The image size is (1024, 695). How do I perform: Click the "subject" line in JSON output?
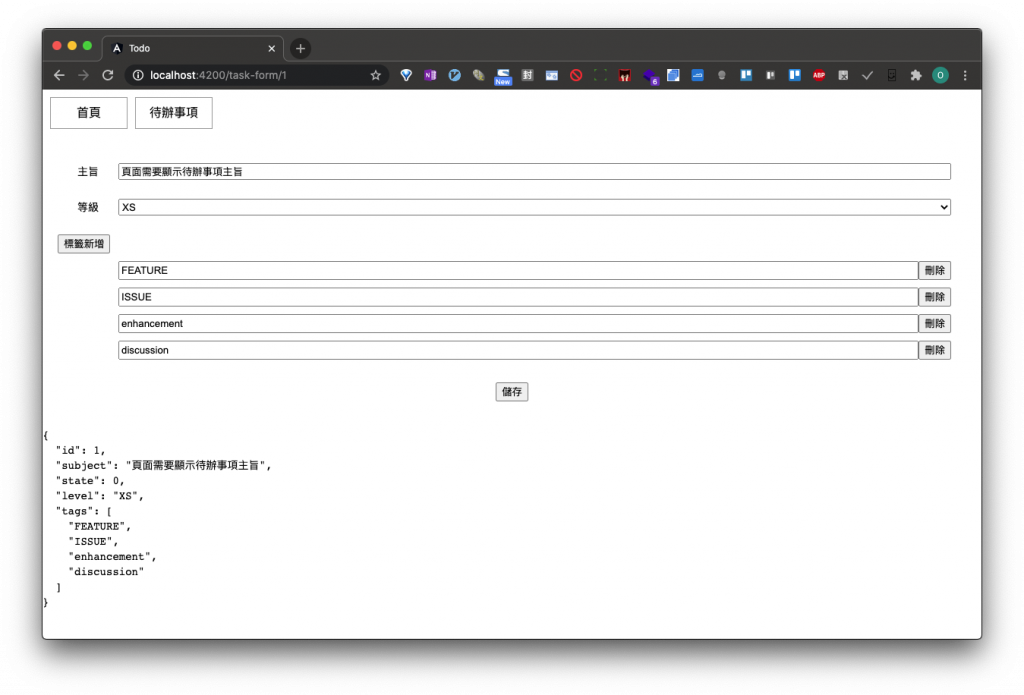point(163,466)
